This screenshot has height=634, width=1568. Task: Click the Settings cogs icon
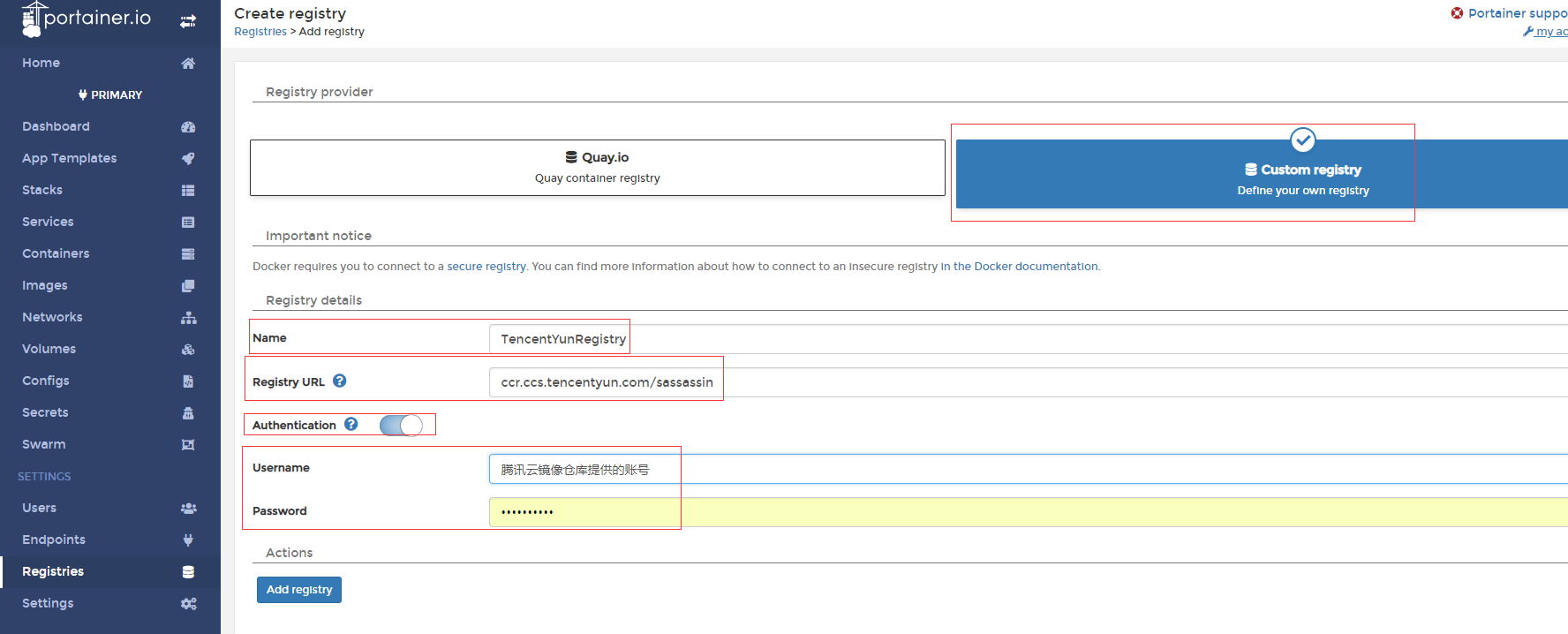click(x=188, y=604)
